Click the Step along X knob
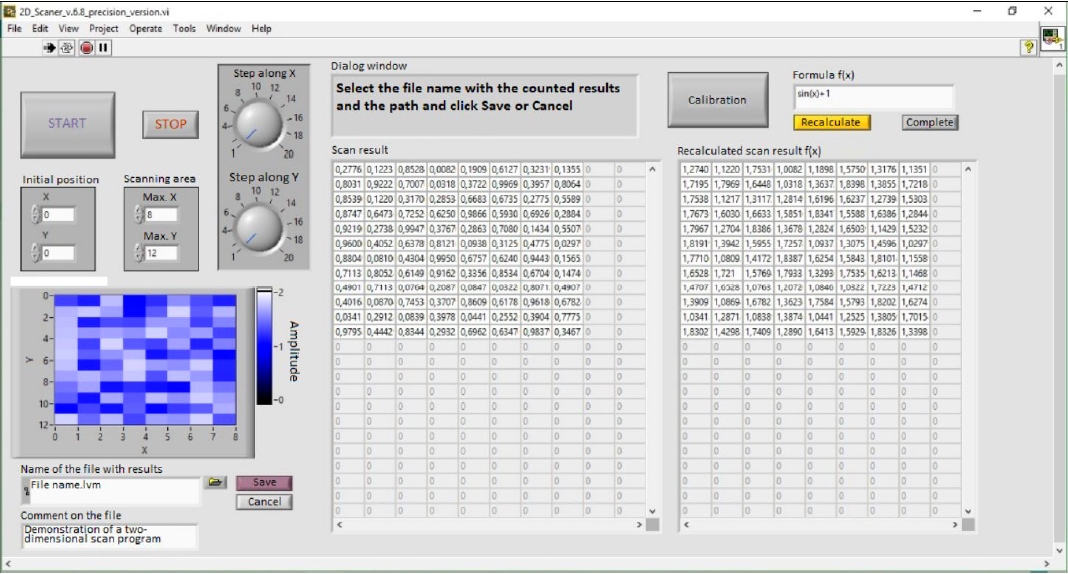The height and width of the screenshot is (574, 1068). point(256,124)
